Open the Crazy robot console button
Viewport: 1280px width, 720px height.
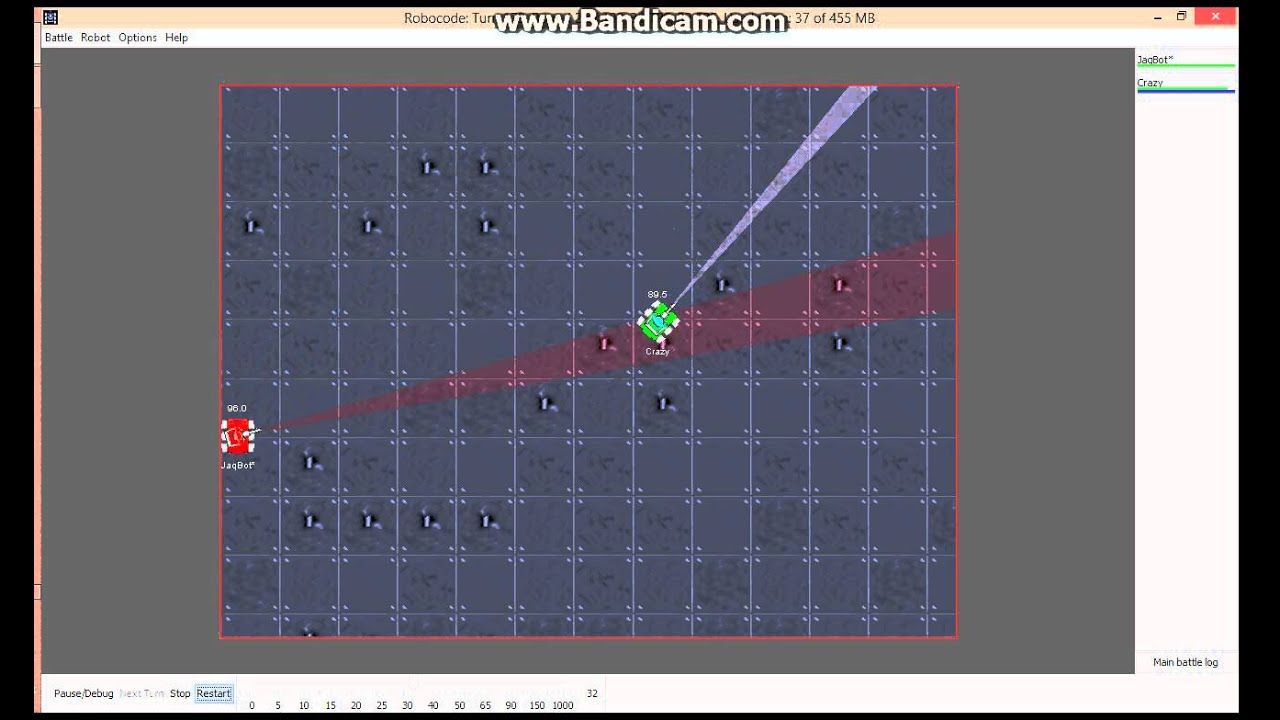pos(1186,85)
